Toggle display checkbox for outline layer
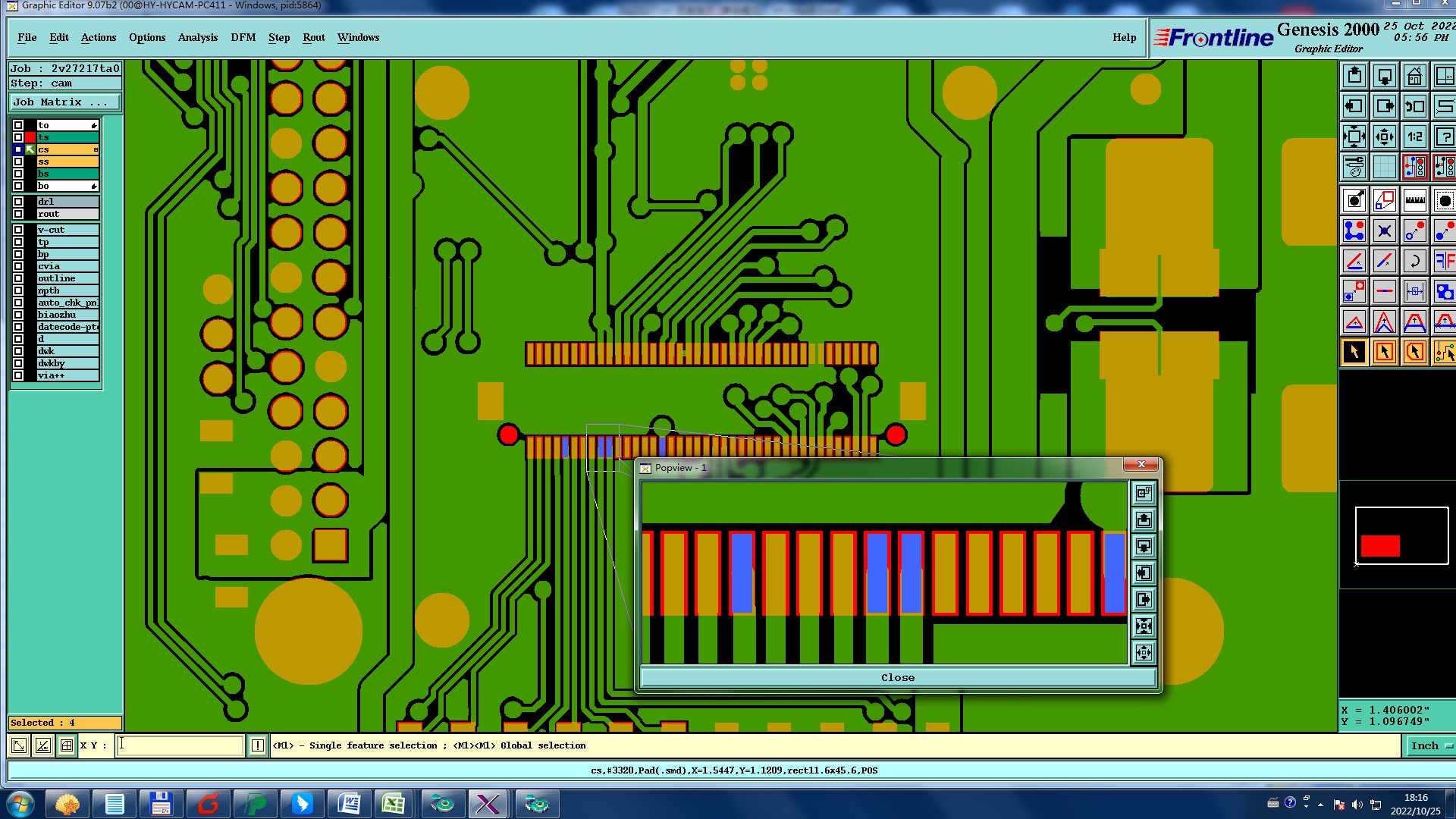This screenshot has height=819, width=1456. point(18,278)
